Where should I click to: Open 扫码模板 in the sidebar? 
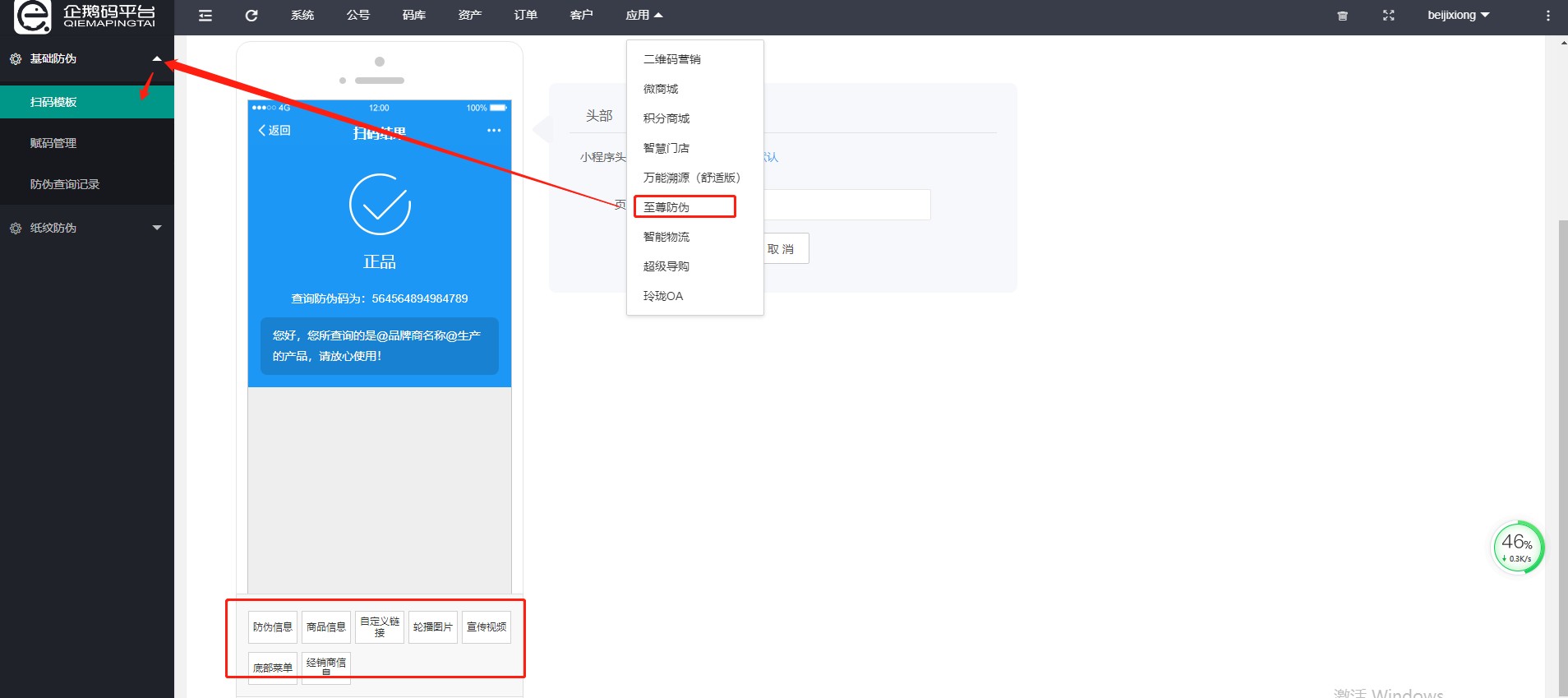(x=87, y=102)
